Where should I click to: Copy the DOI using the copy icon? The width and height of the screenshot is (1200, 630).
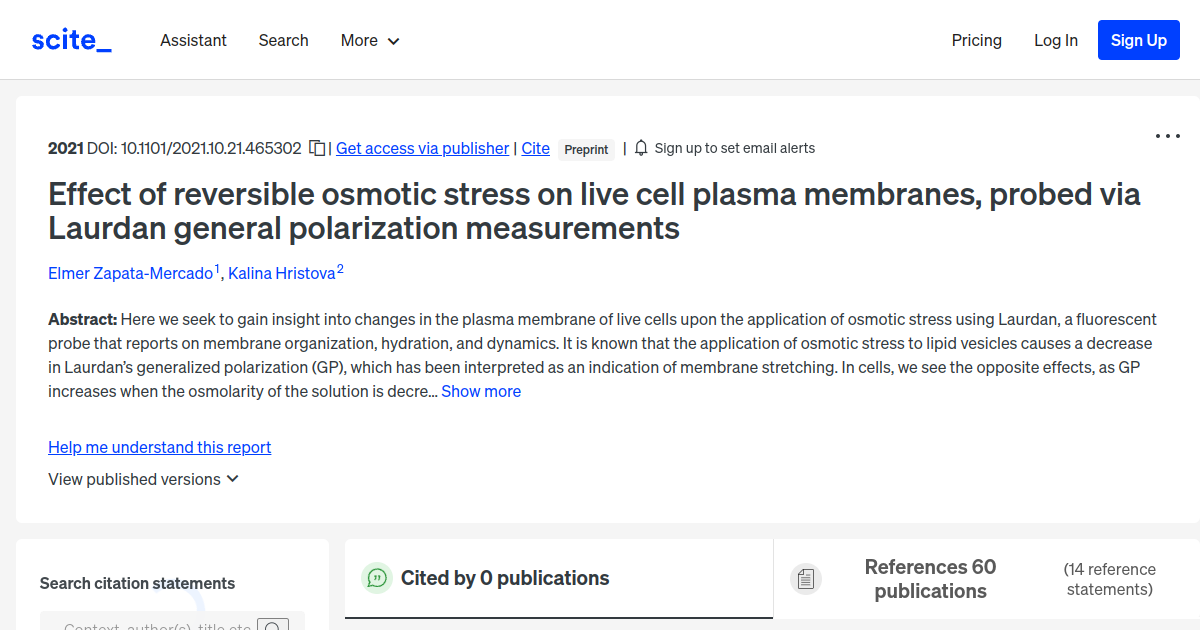click(317, 147)
